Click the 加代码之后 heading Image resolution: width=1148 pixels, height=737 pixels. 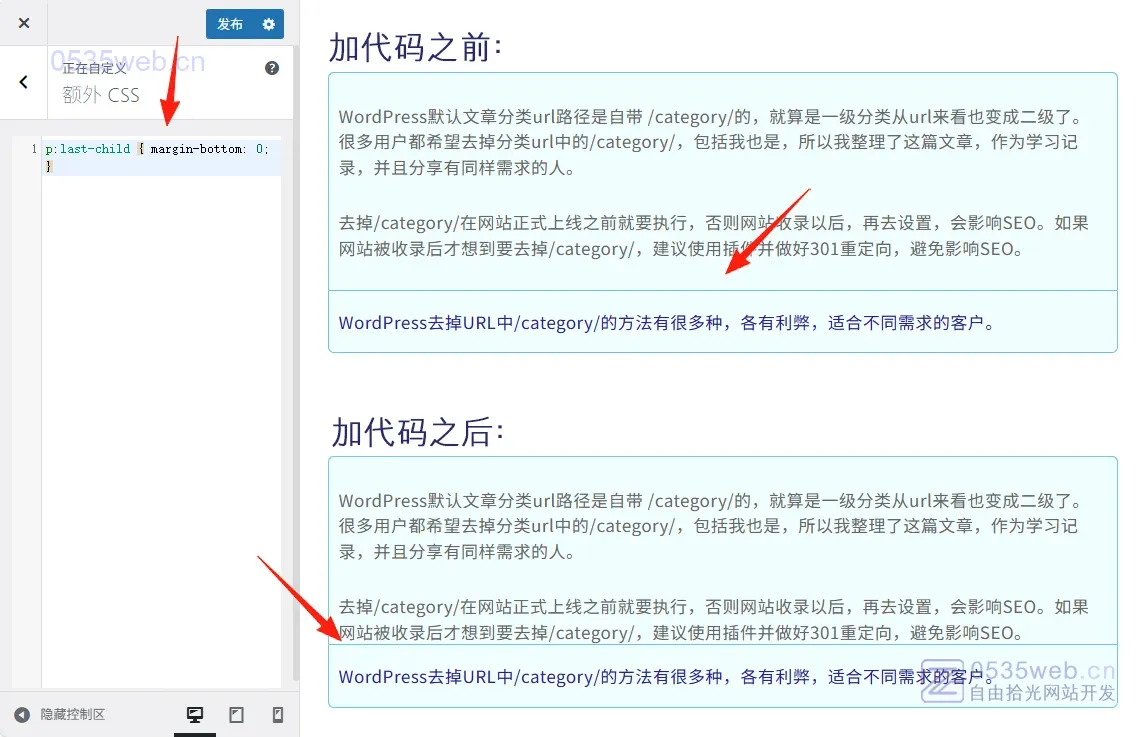(x=418, y=432)
